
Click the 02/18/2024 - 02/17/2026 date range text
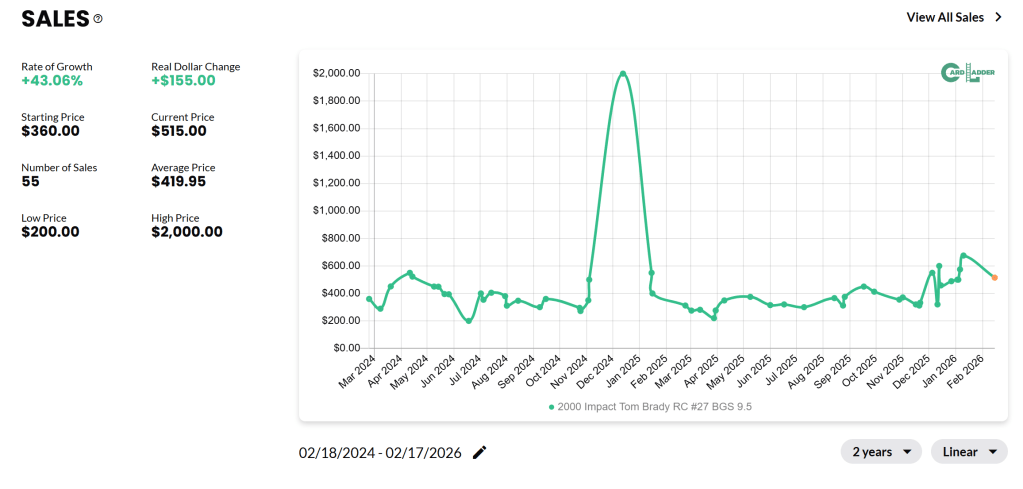(x=380, y=453)
